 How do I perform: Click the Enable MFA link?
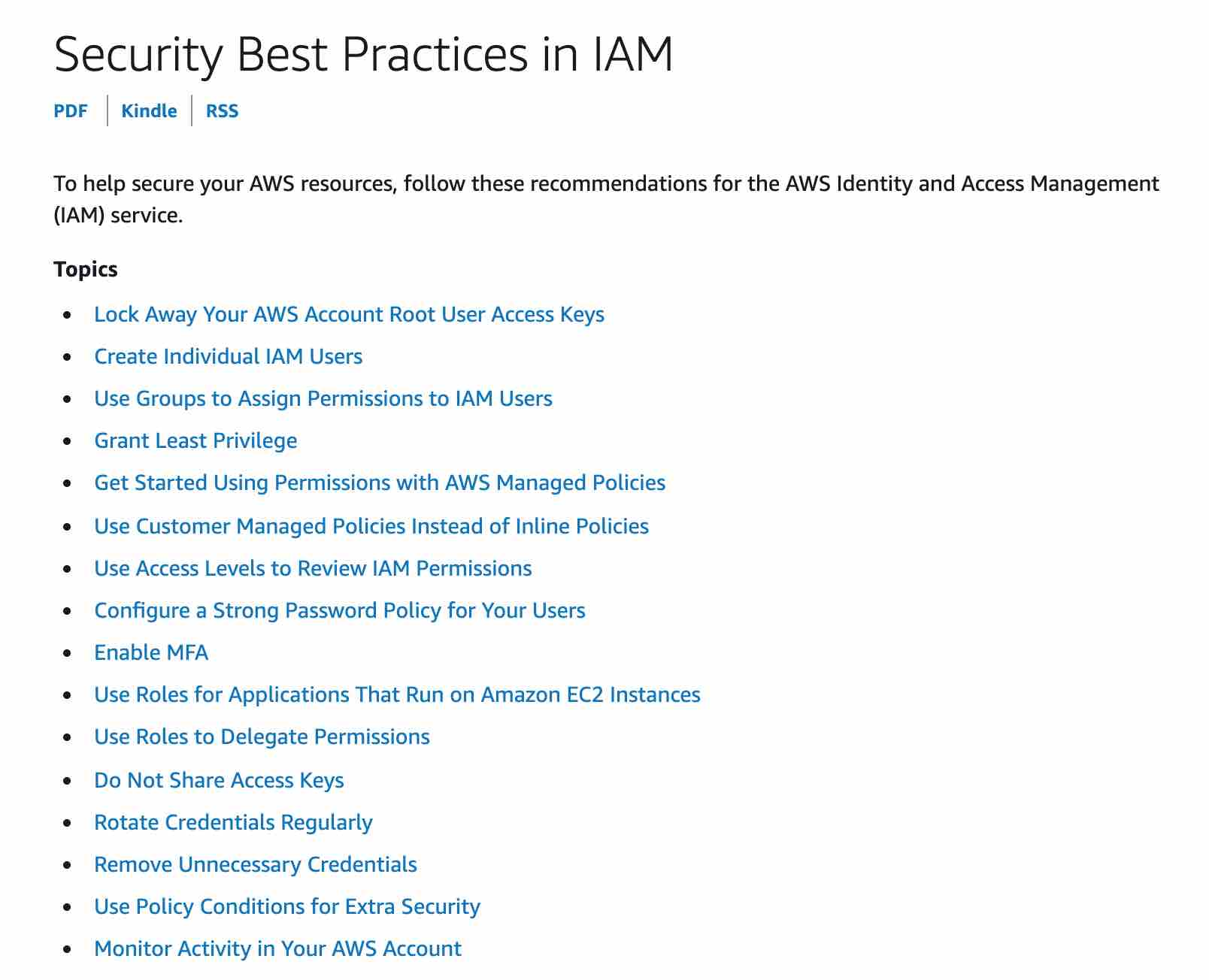pos(151,652)
